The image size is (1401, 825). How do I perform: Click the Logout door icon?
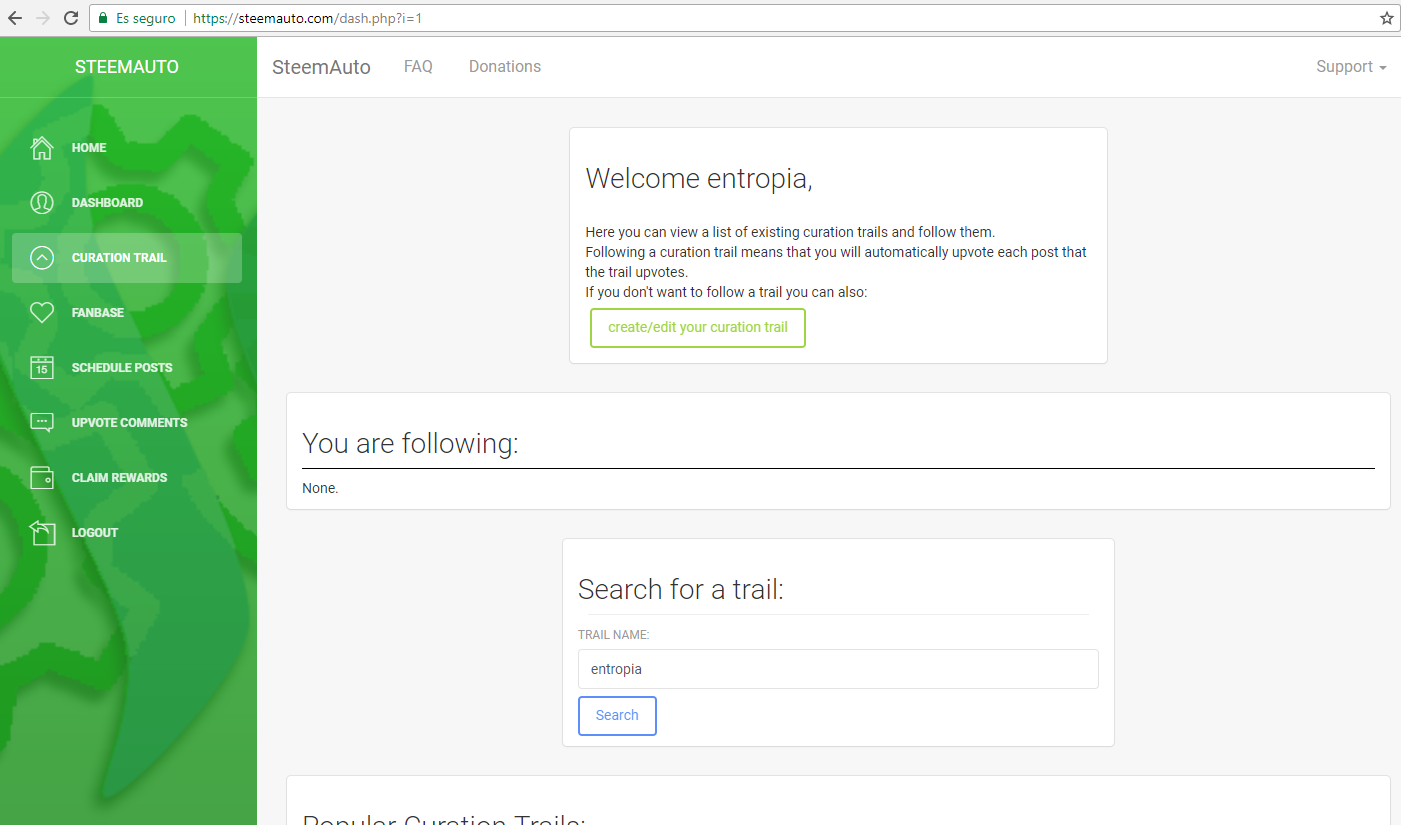point(42,533)
